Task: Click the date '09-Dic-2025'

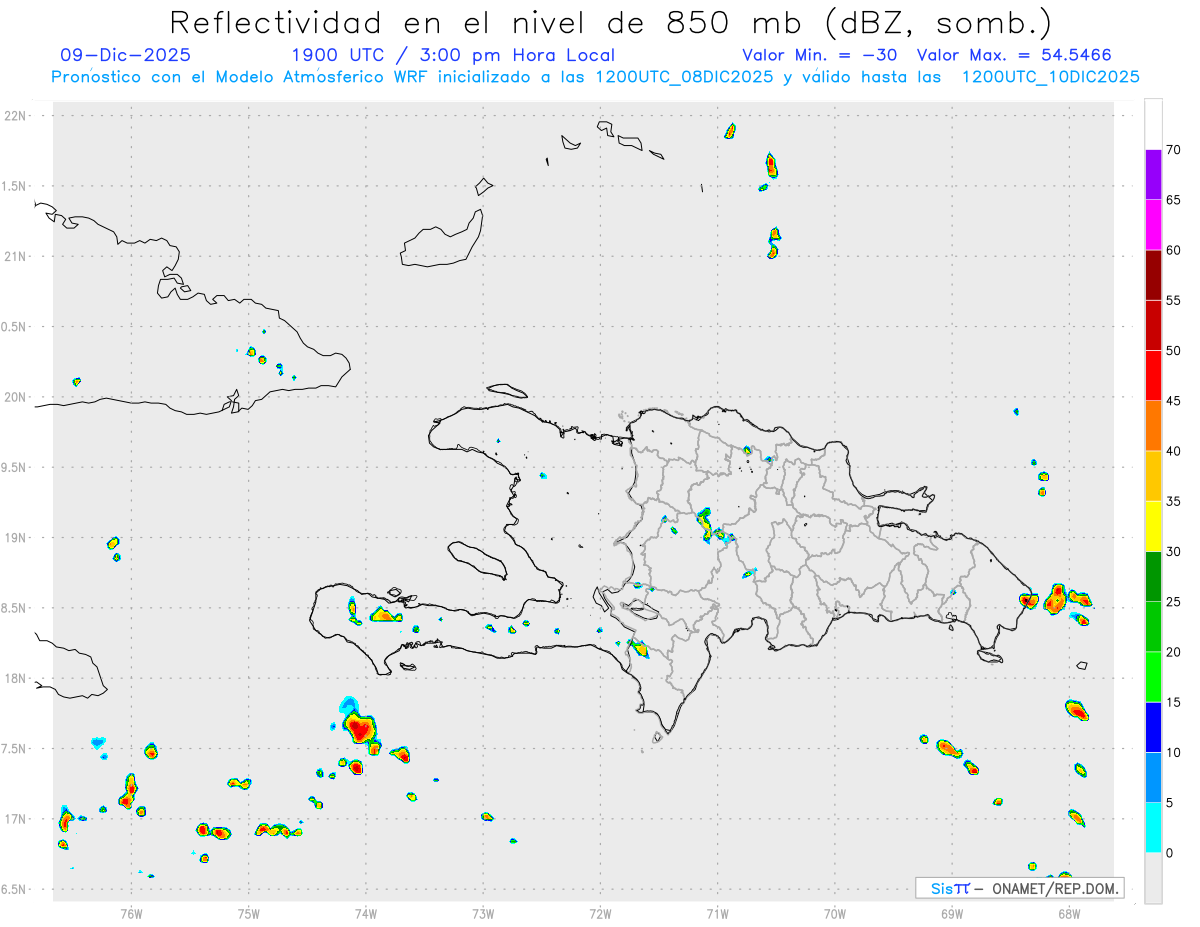Action: pyautogui.click(x=125, y=56)
